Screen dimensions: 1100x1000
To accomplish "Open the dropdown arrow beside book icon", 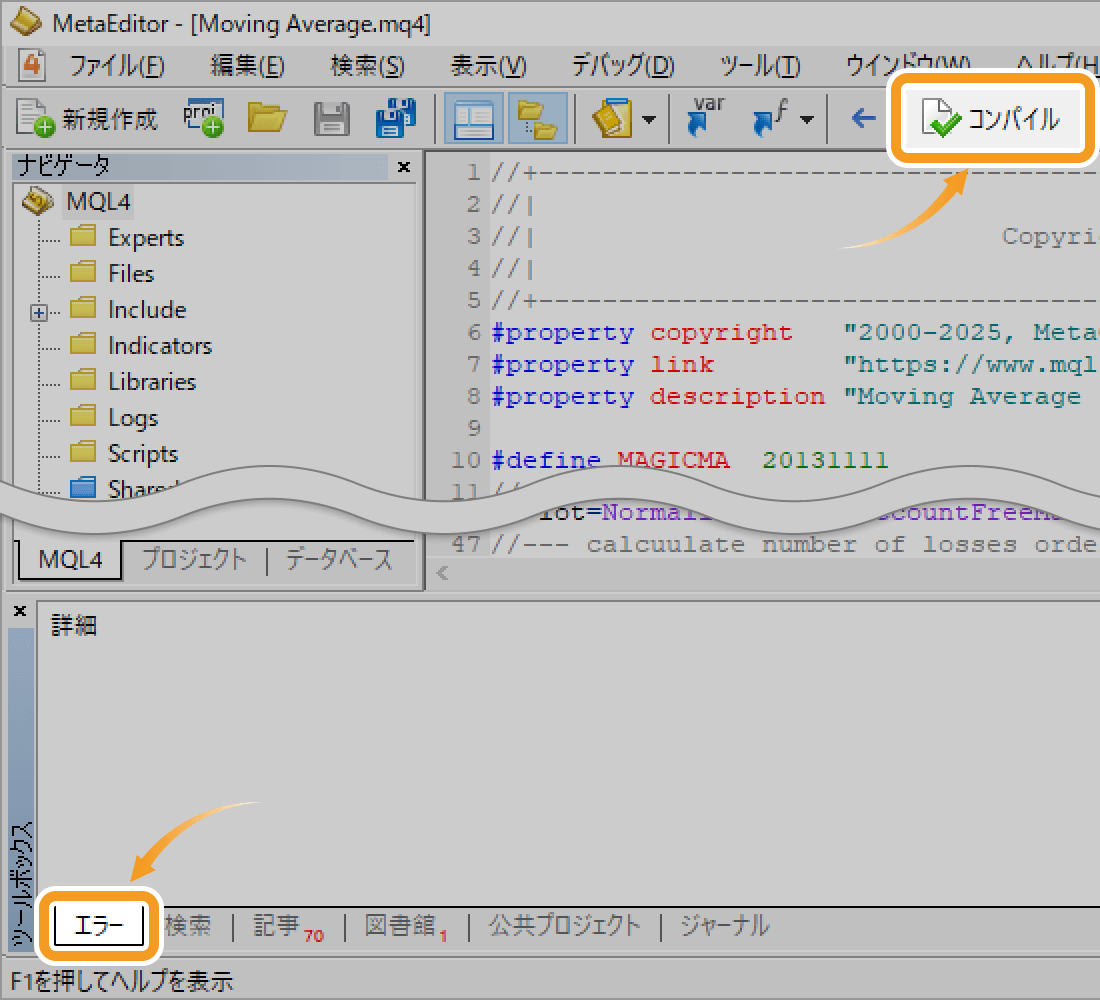I will pyautogui.click(x=649, y=120).
